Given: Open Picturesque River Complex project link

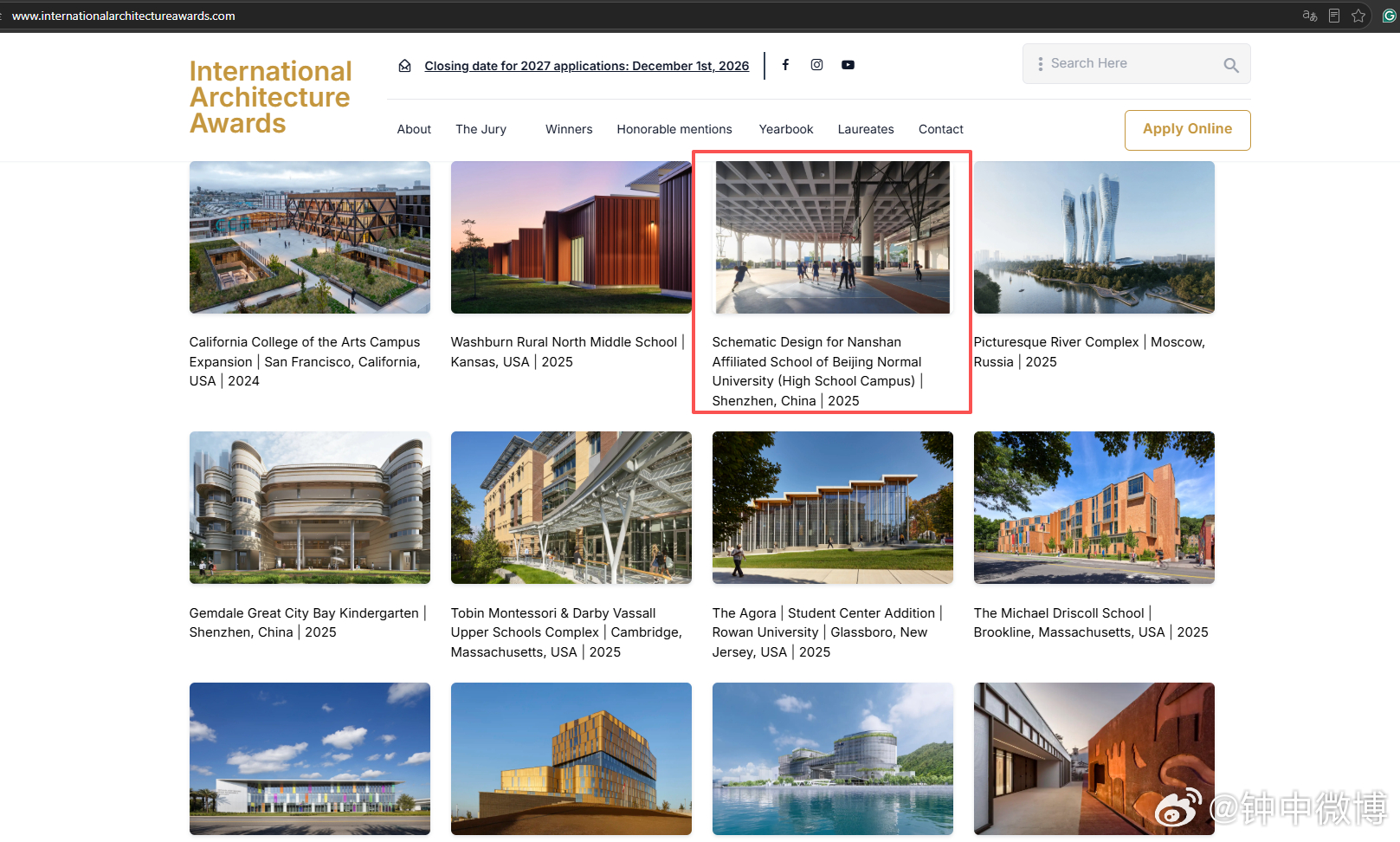Looking at the screenshot, I should [x=1089, y=352].
